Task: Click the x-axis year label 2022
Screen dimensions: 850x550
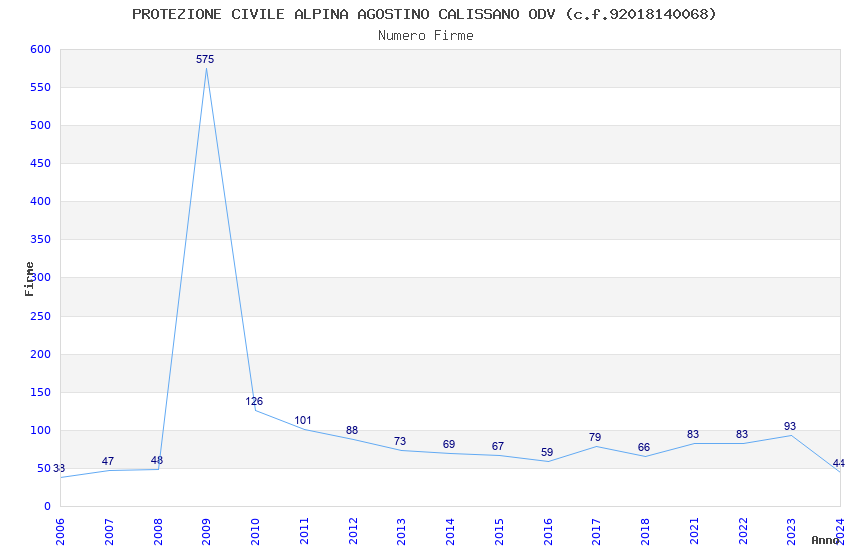Action: click(x=743, y=531)
